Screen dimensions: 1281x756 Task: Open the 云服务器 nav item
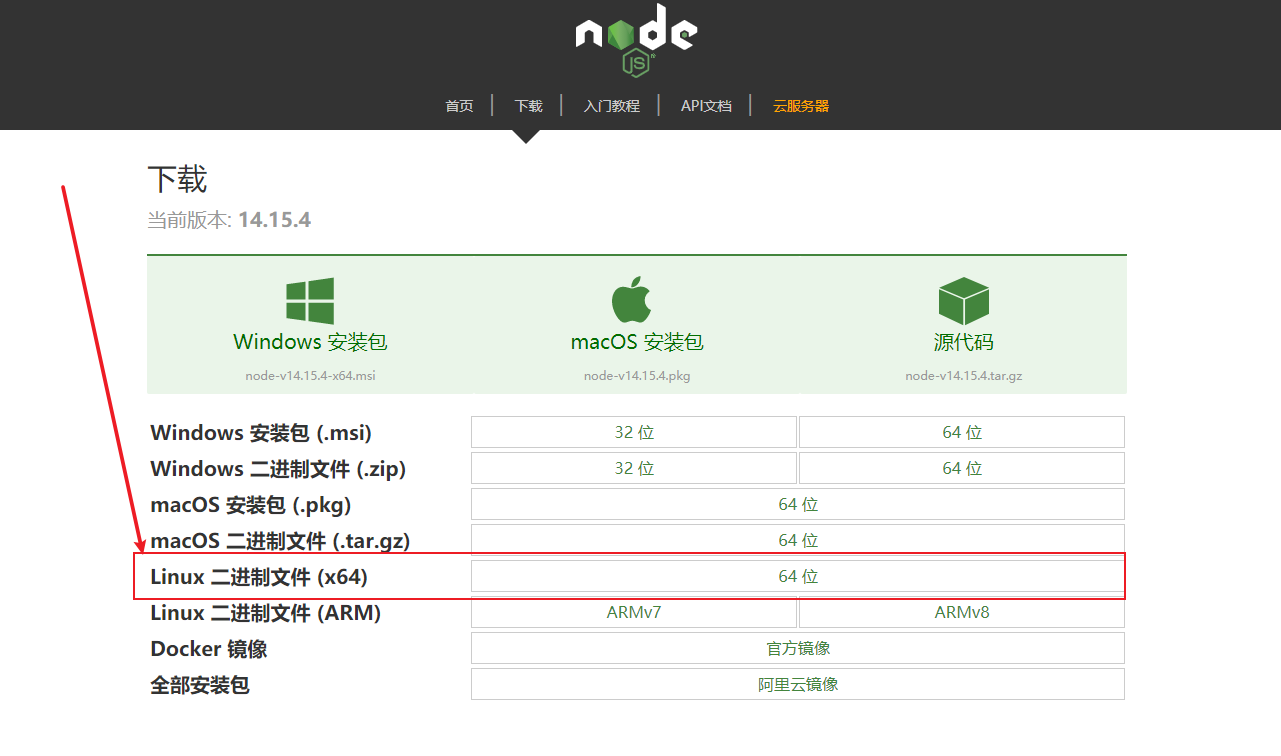801,106
